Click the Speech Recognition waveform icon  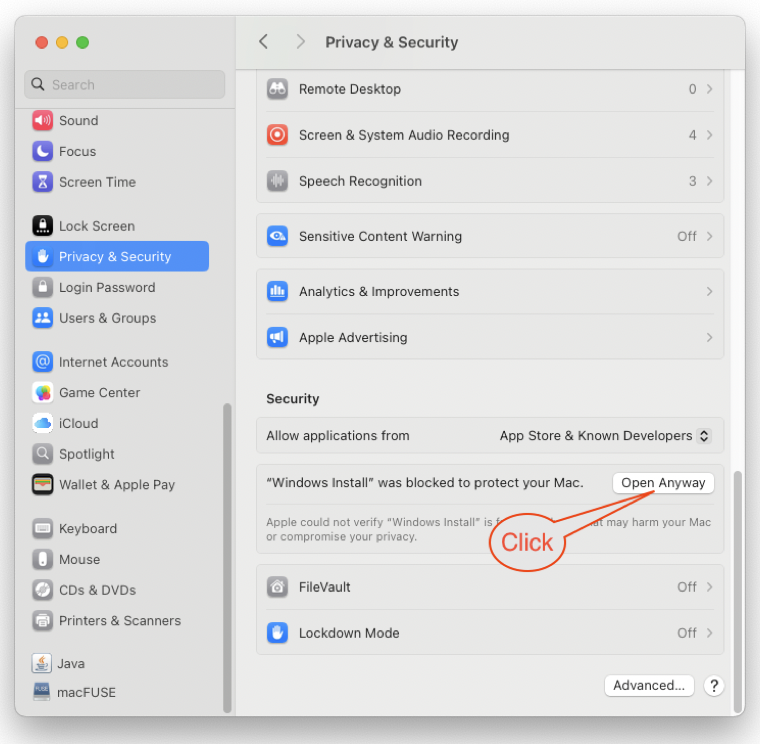(x=277, y=181)
